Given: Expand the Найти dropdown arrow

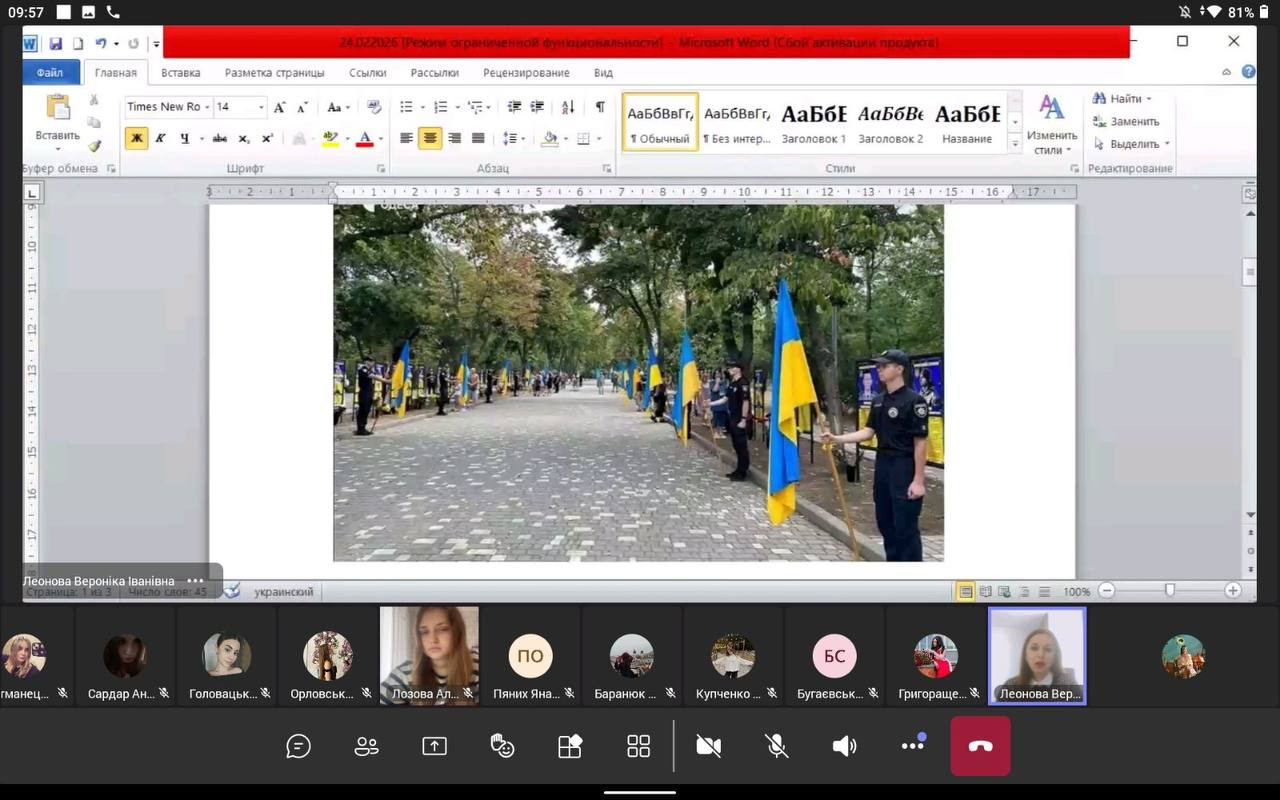Looking at the screenshot, I should 1149,99.
